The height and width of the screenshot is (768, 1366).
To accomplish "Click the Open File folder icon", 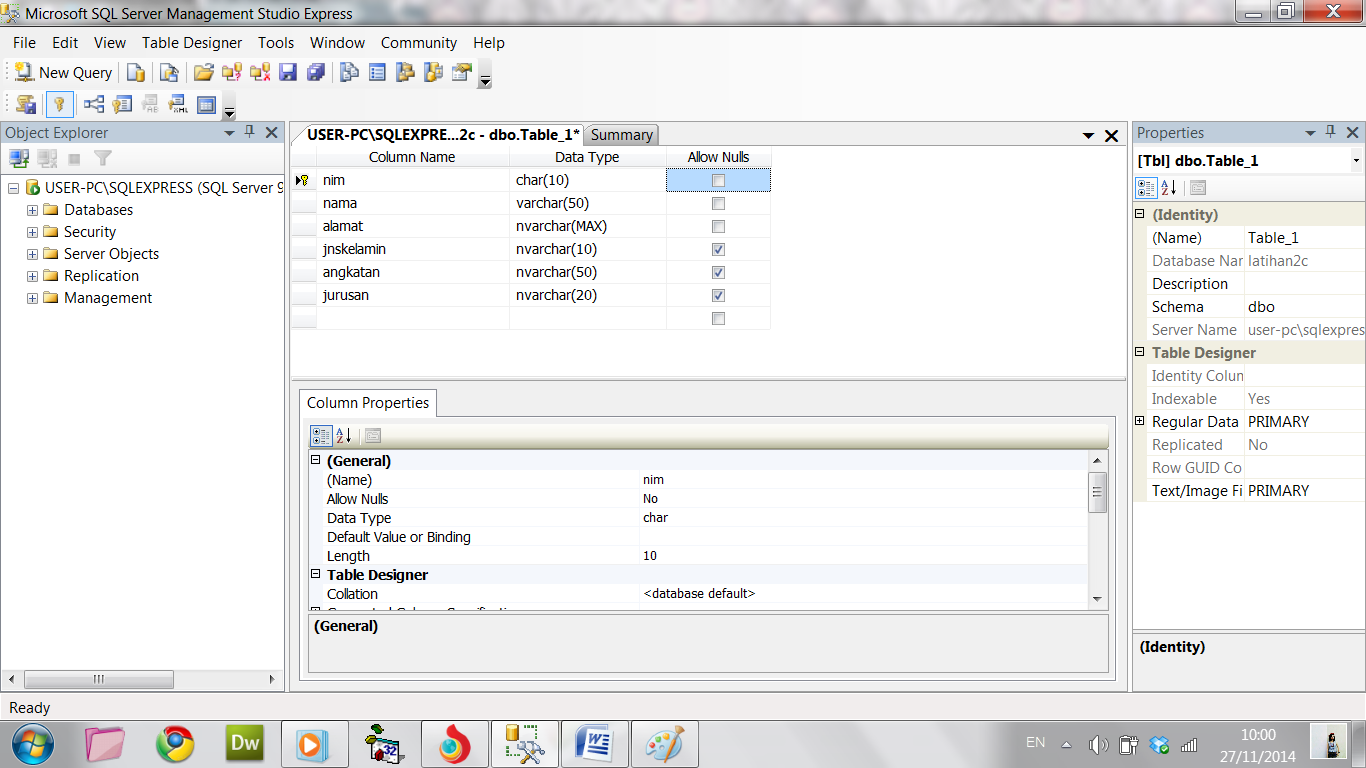I will pyautogui.click(x=204, y=72).
